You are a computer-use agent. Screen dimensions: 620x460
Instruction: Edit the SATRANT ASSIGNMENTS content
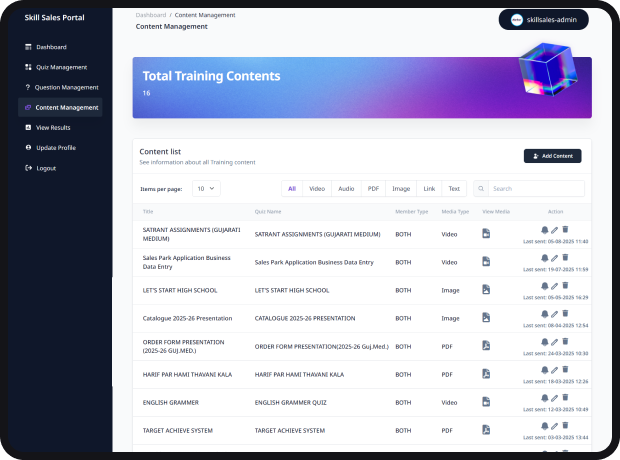tap(554, 230)
